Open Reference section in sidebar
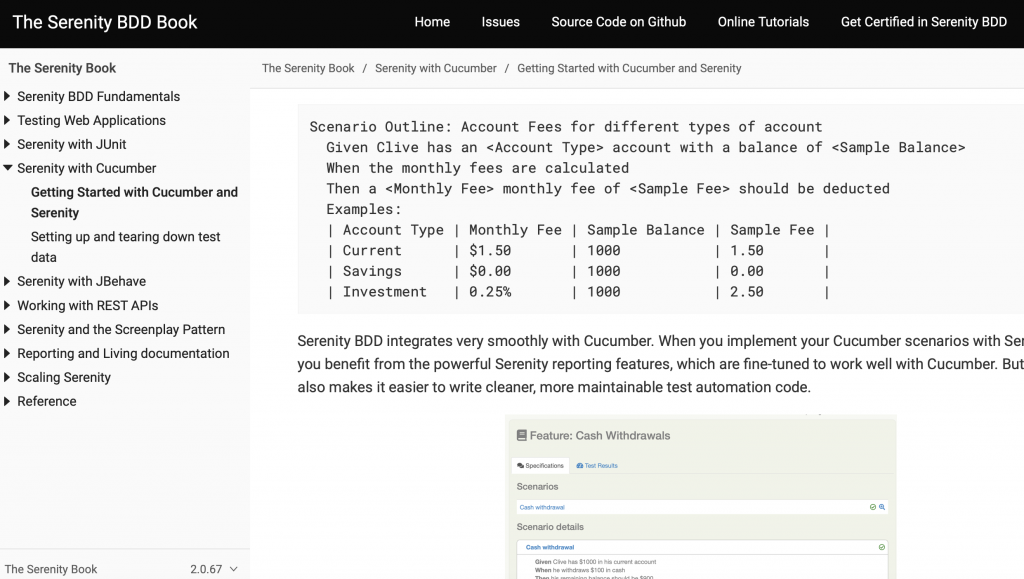1024x579 pixels. pos(46,401)
